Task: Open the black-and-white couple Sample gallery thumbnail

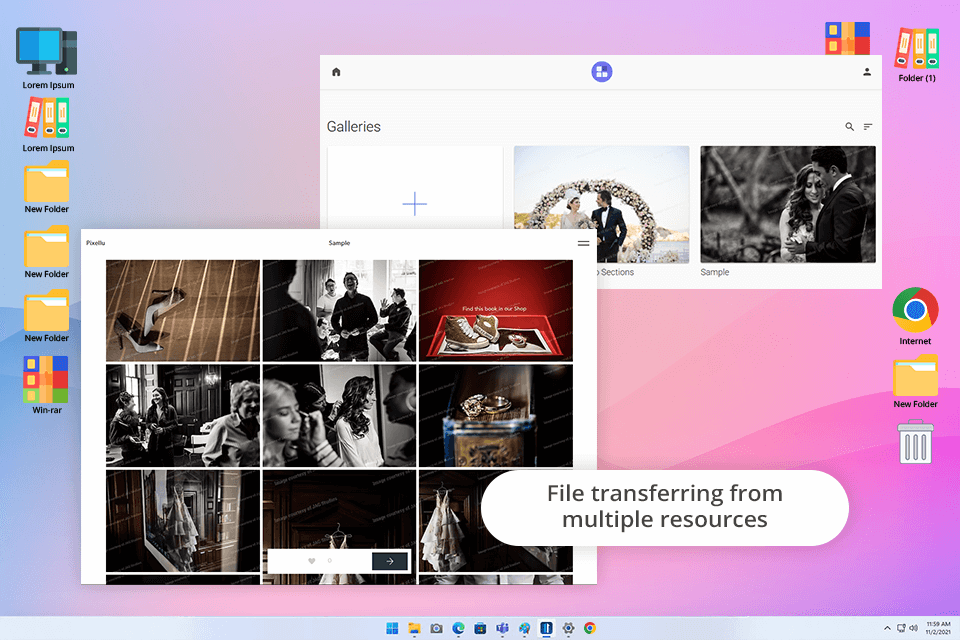Action: coord(788,205)
